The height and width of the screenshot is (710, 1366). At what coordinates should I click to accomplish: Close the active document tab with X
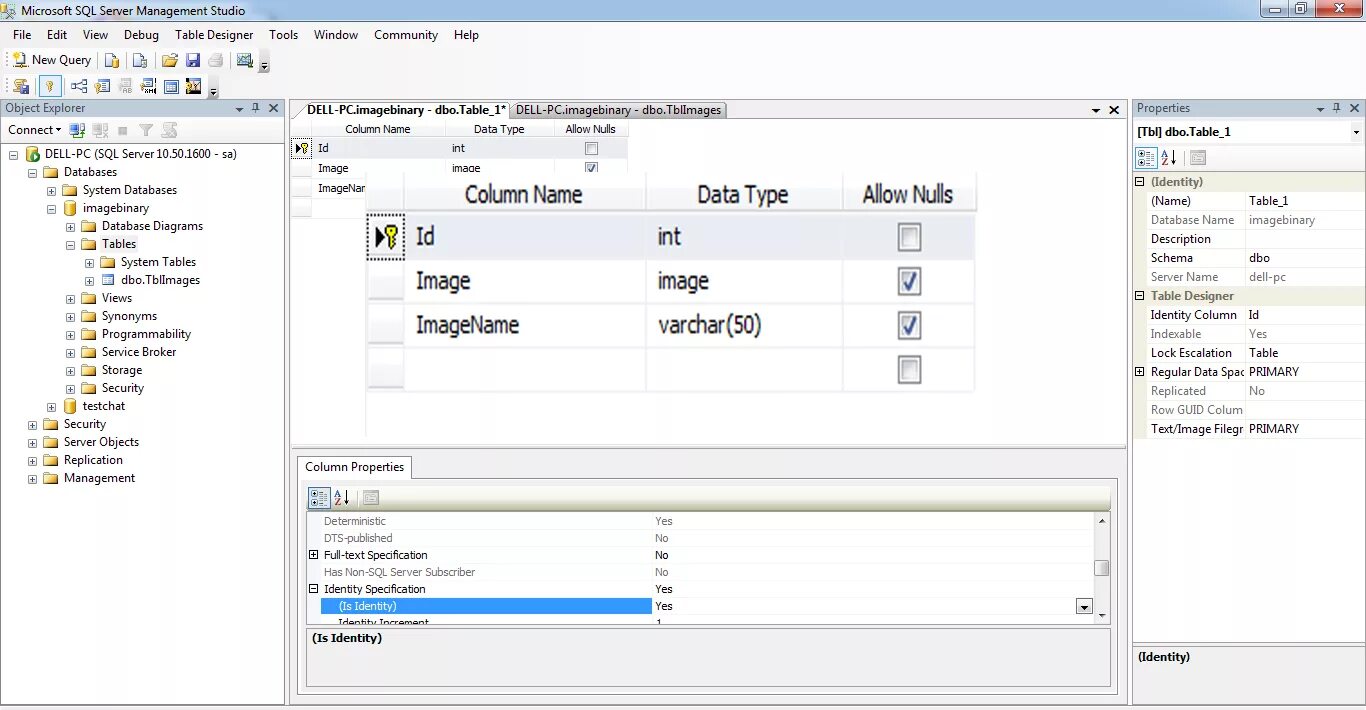coord(1114,110)
